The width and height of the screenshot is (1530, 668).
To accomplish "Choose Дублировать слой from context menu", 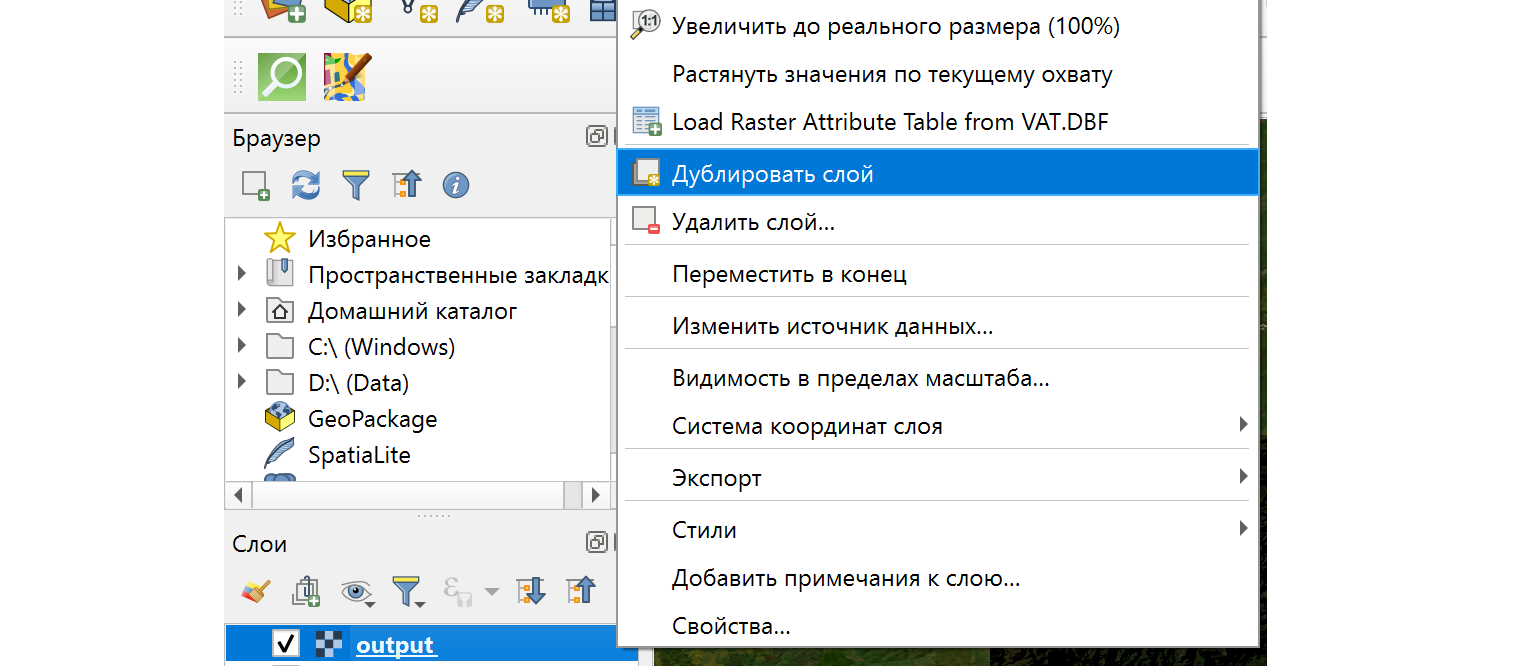I will coord(938,174).
